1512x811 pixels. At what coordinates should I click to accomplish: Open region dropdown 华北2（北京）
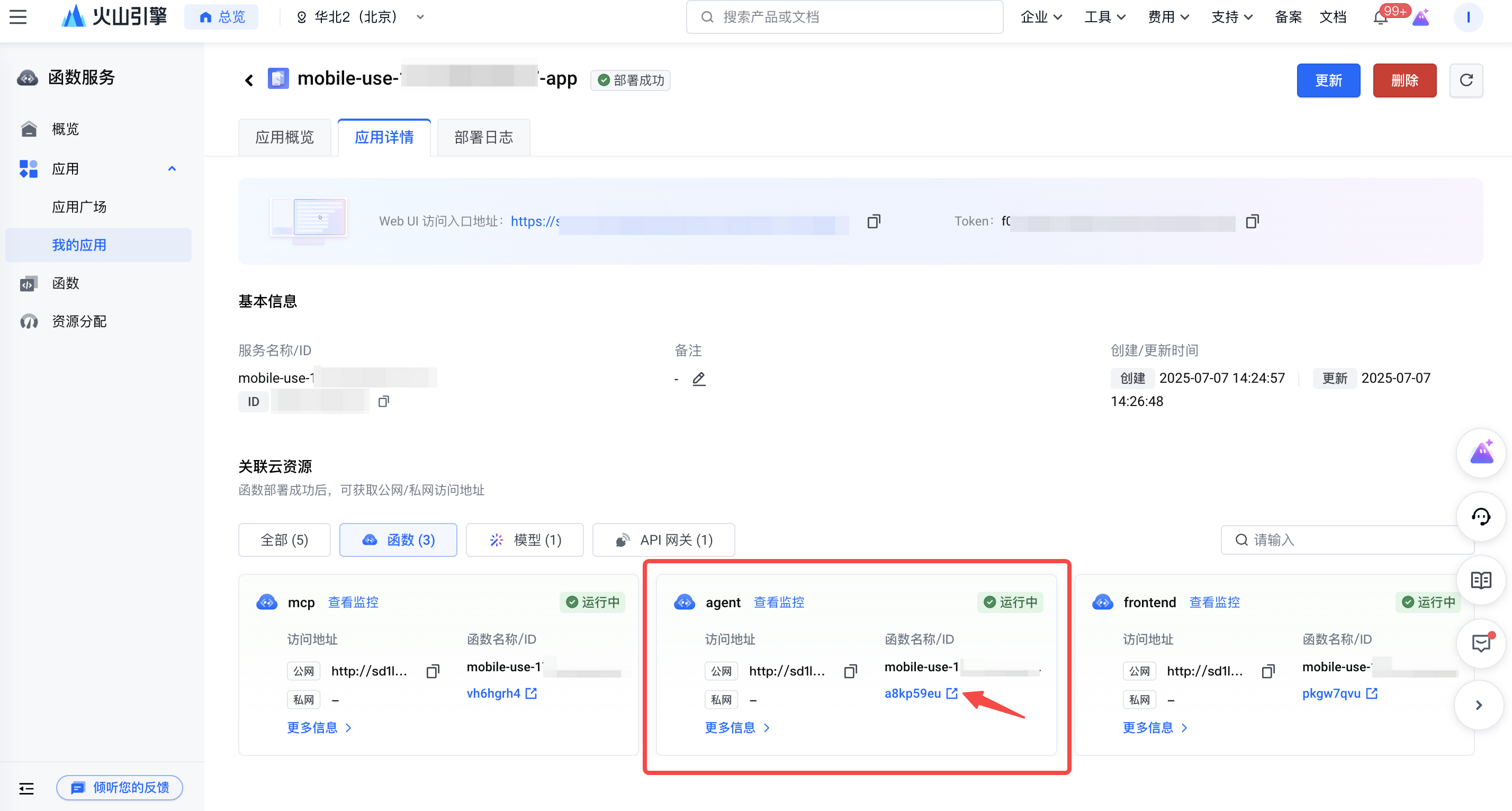click(360, 17)
